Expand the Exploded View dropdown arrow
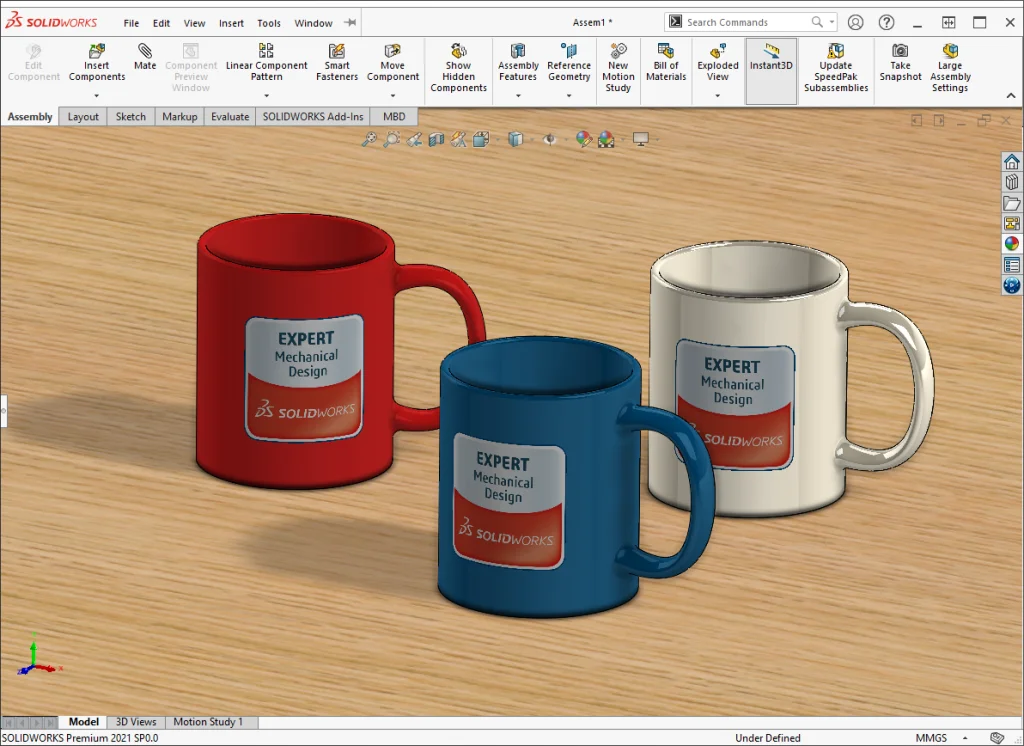The height and width of the screenshot is (746, 1024). point(718,96)
